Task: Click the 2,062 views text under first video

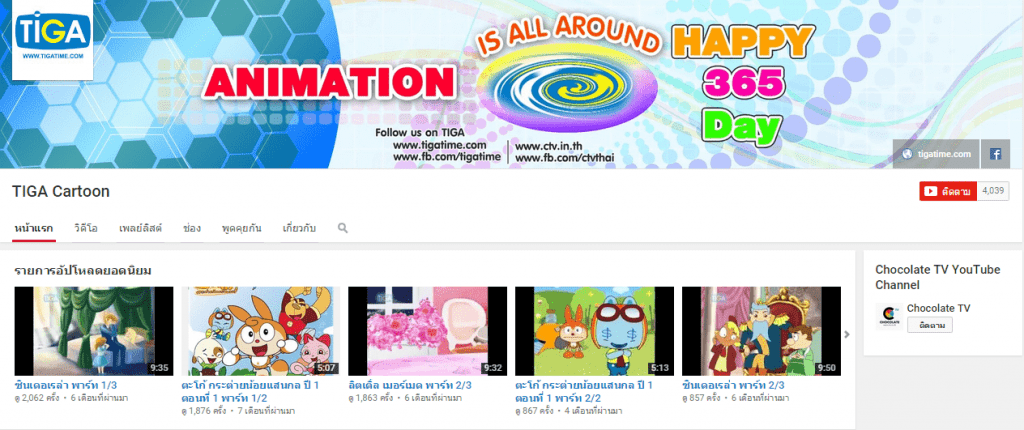Action: pos(39,397)
